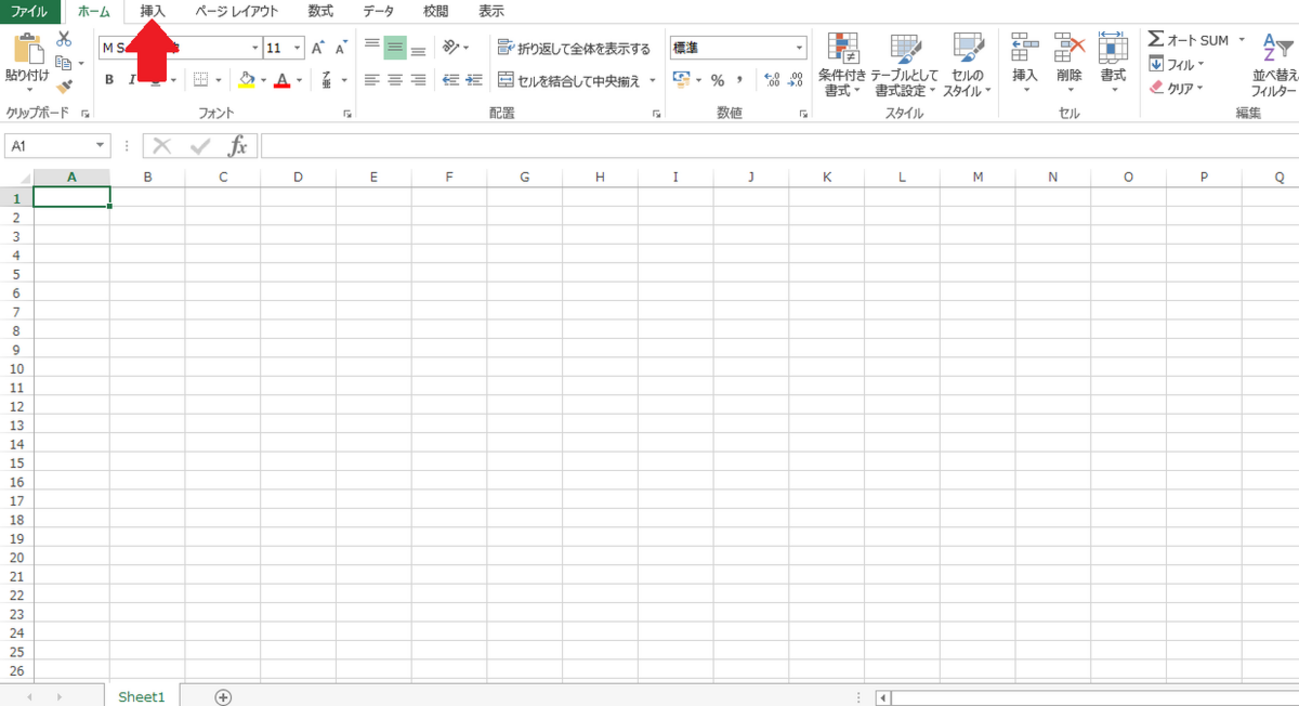This screenshot has height=706, width=1299.
Task: Decrease indent in the alignment group
Action: pyautogui.click(x=450, y=80)
